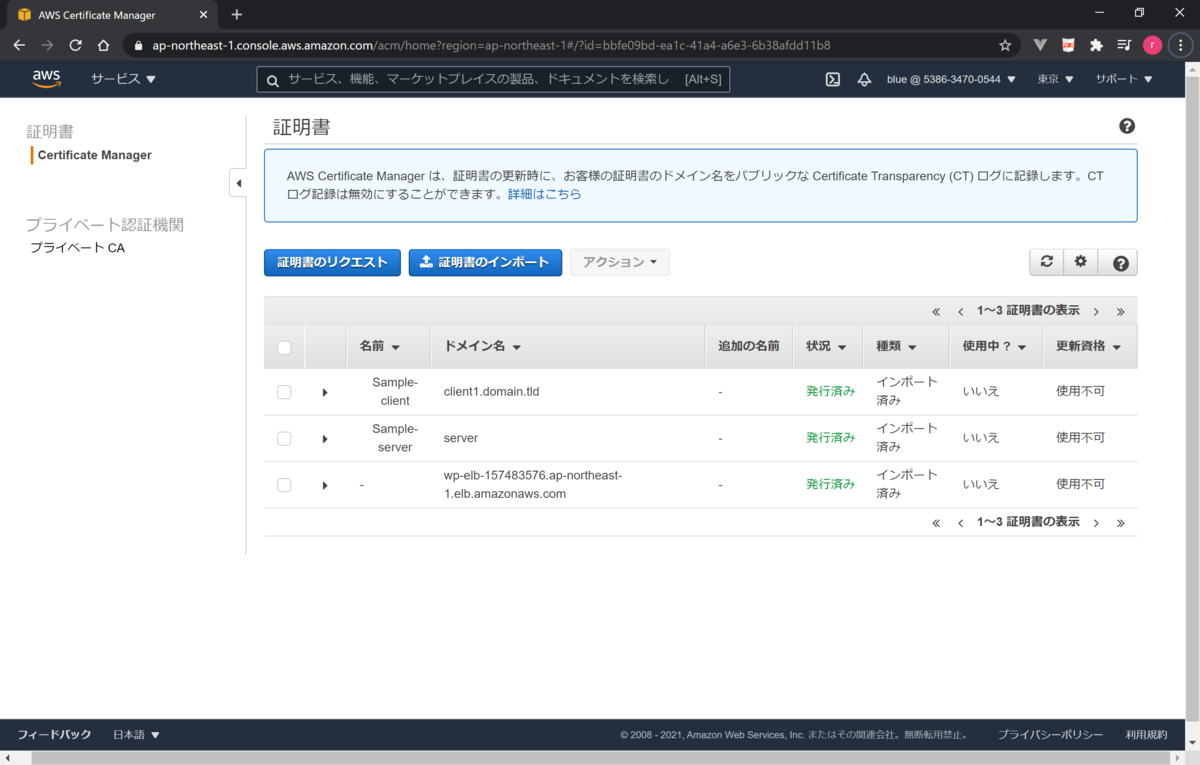The width and height of the screenshot is (1200, 765).
Task: Sort by ドメイン名 column header
Action: pyautogui.click(x=483, y=346)
